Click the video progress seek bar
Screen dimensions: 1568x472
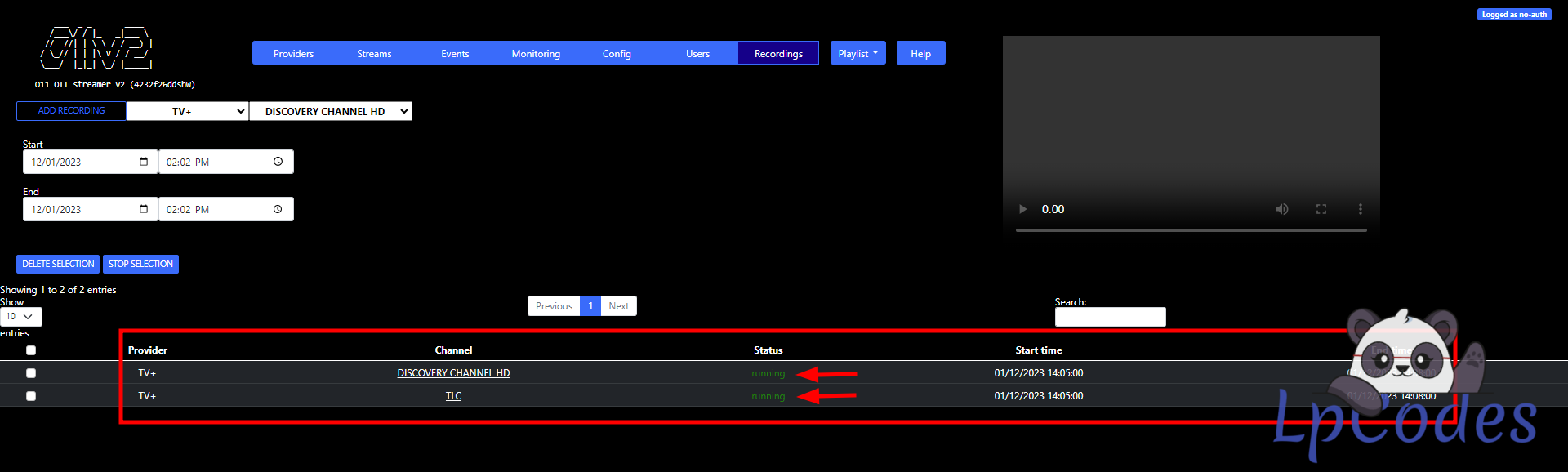click(1191, 230)
